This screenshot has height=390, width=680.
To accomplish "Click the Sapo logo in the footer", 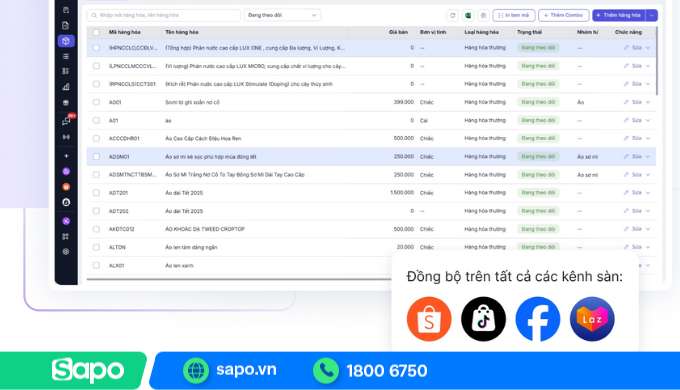I will point(88,370).
